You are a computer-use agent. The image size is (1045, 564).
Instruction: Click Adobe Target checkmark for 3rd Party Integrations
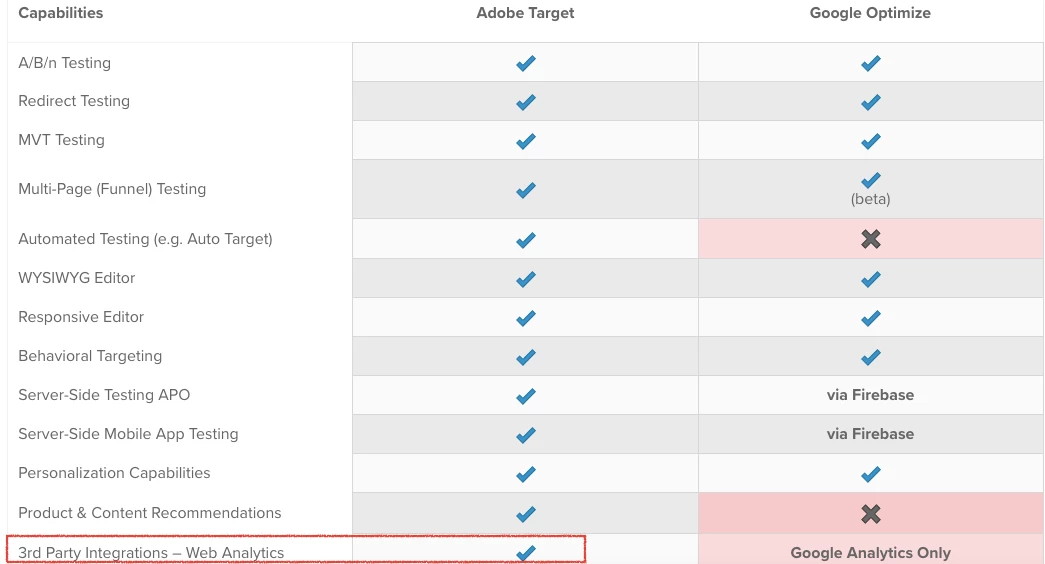click(x=525, y=552)
